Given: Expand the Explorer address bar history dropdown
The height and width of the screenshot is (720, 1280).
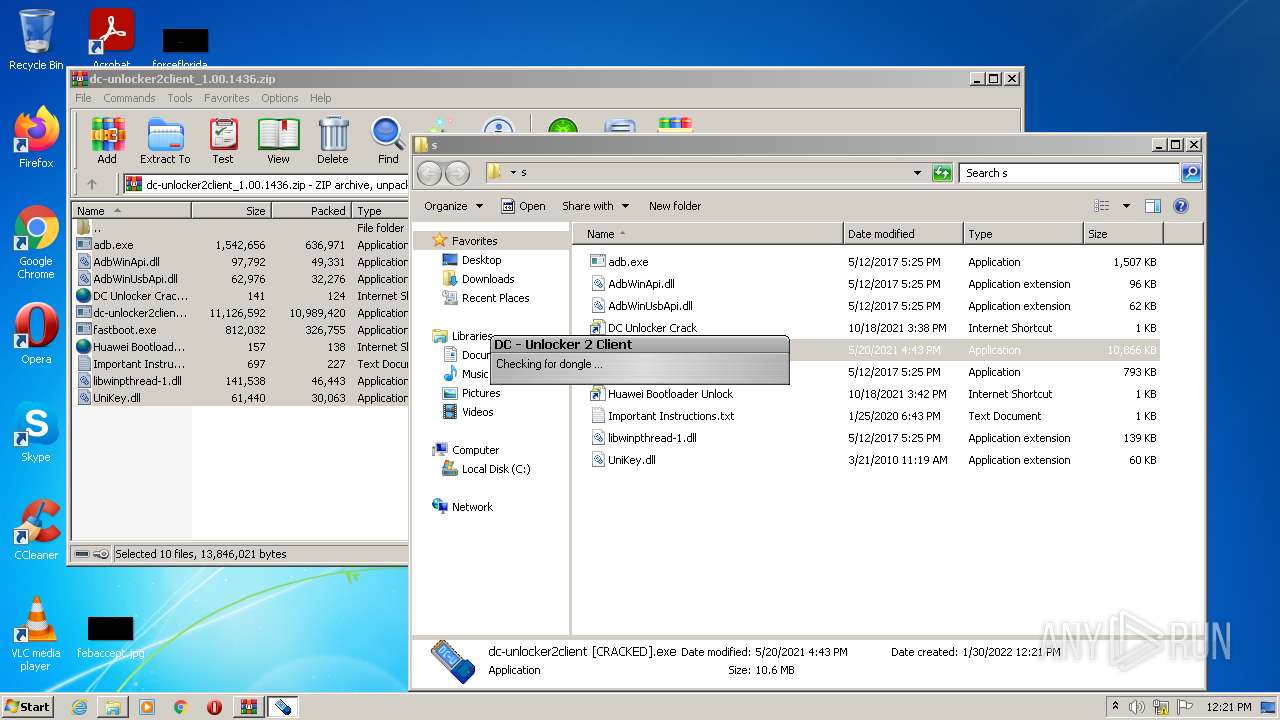Looking at the screenshot, I should [917, 173].
